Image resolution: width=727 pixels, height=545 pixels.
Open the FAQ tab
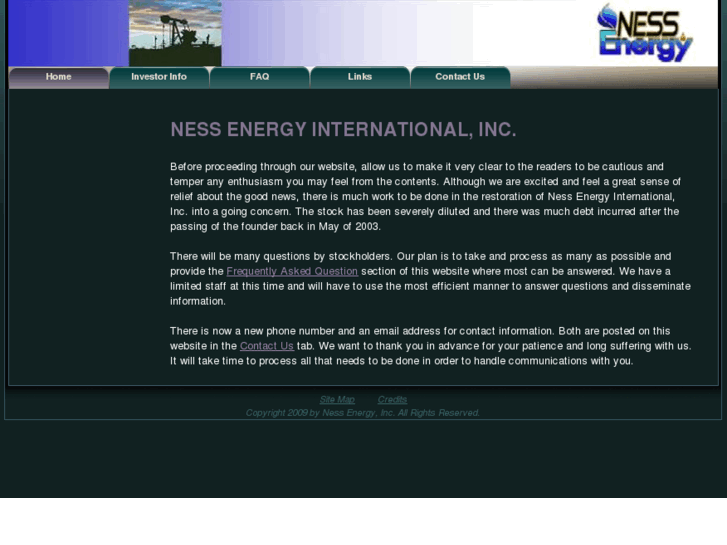[260, 77]
